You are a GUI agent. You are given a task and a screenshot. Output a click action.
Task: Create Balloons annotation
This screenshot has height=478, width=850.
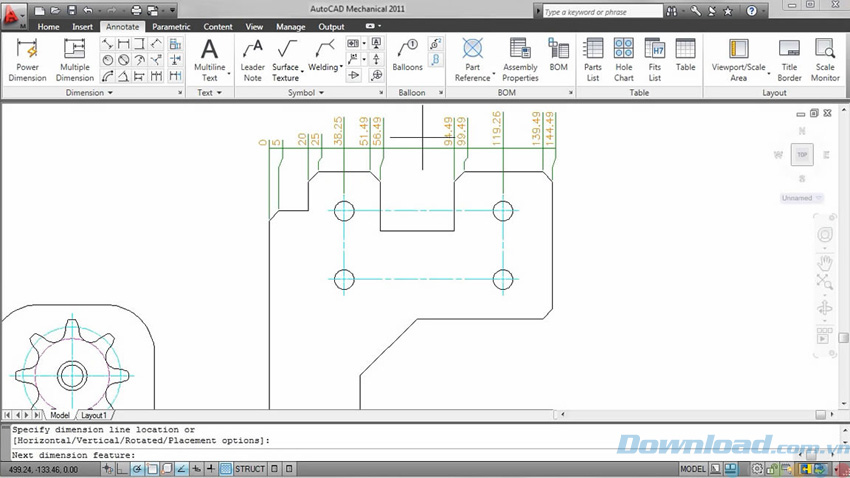pos(407,55)
